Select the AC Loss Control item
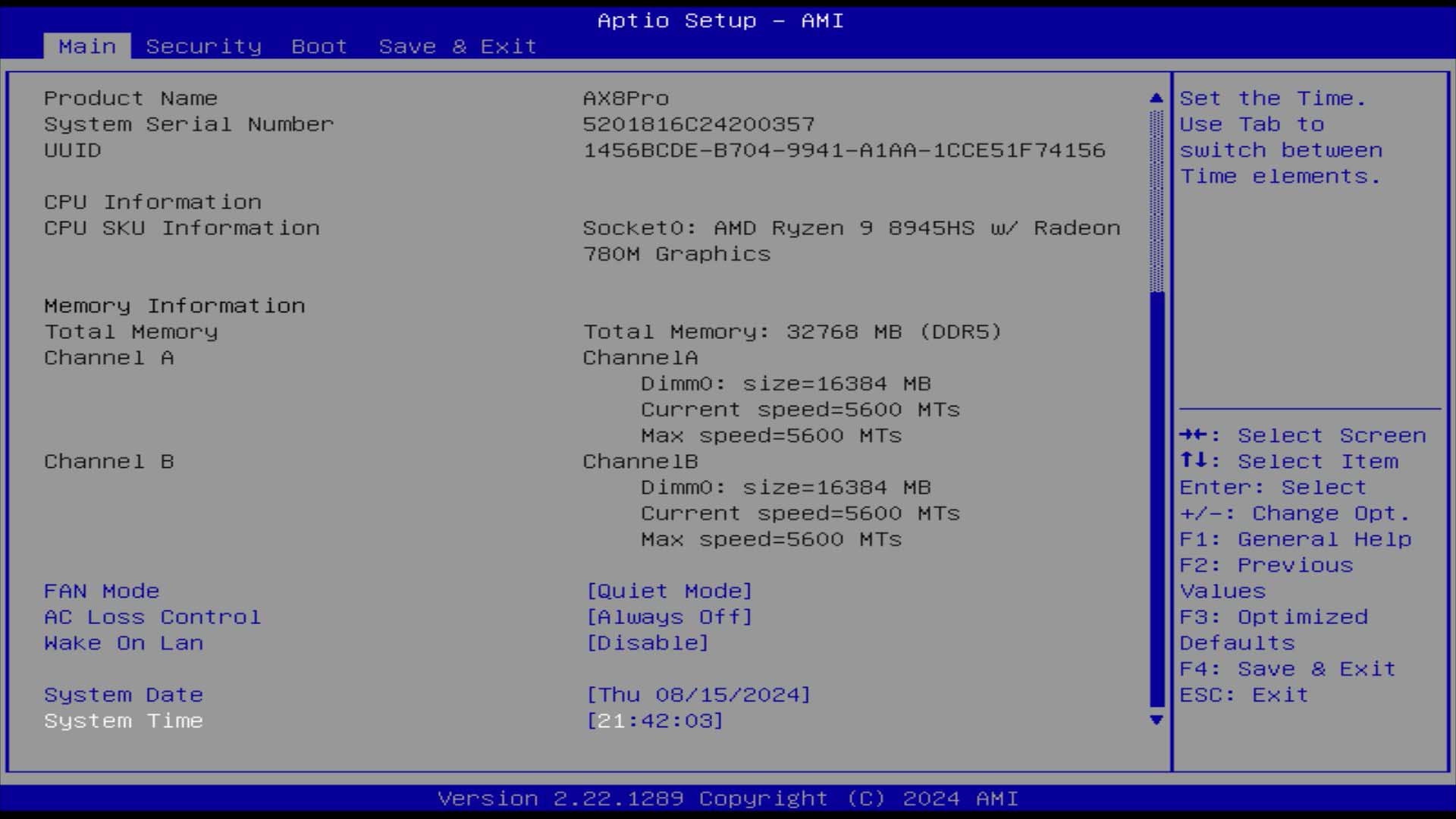Screen dimensions: 1456x819 tap(152, 617)
